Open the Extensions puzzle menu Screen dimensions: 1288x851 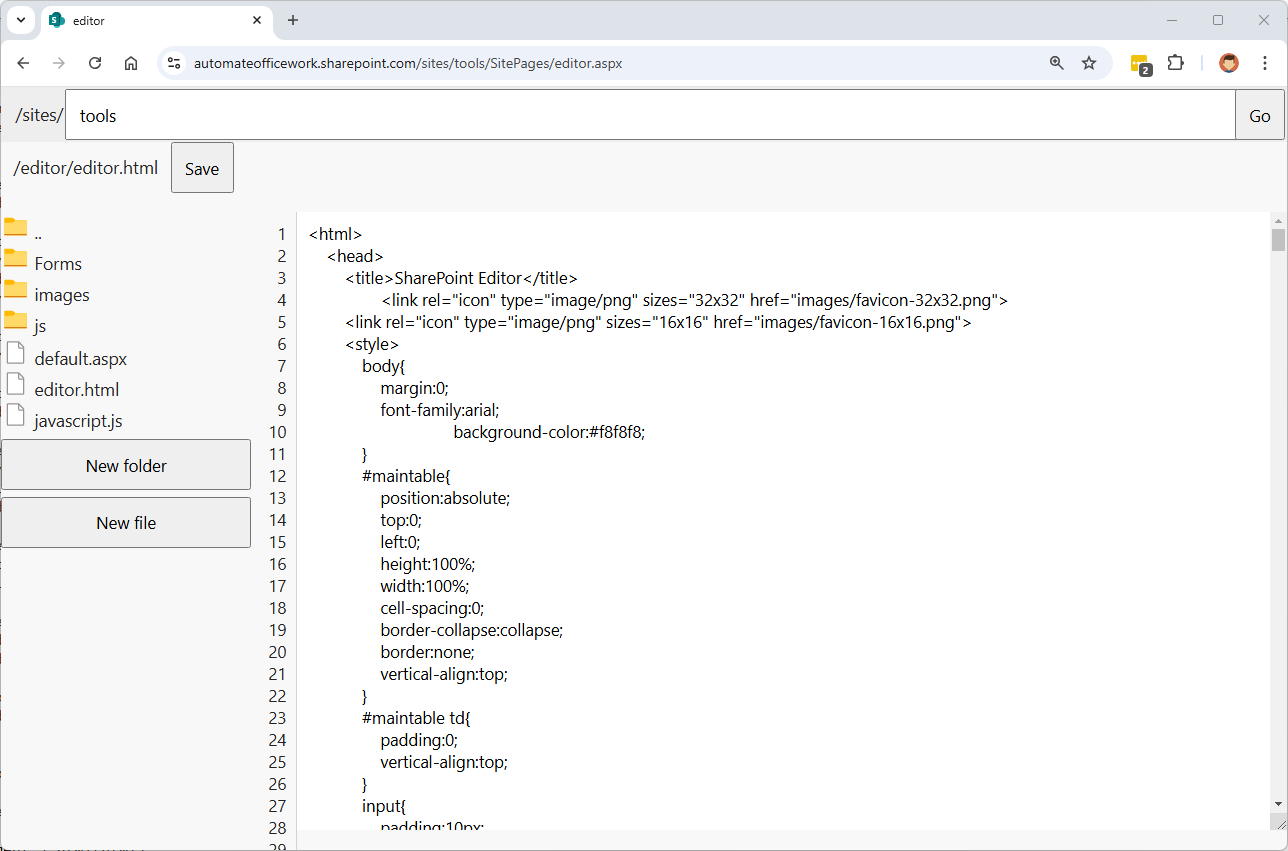[x=1176, y=63]
